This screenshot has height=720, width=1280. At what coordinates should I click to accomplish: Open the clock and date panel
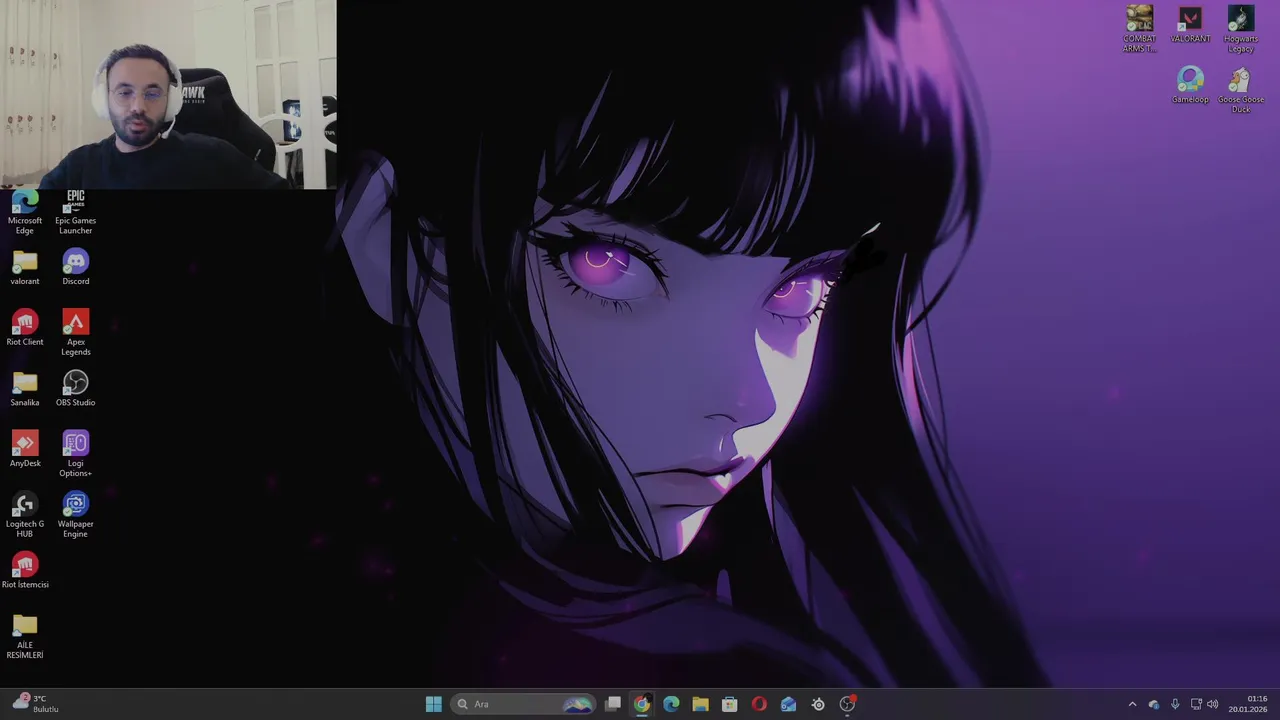(1249, 704)
